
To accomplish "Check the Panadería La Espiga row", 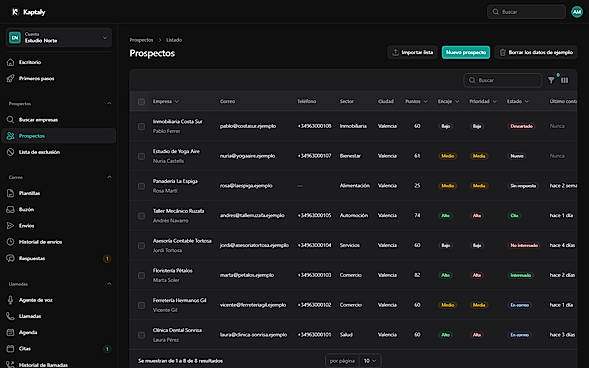I will [x=141, y=186].
